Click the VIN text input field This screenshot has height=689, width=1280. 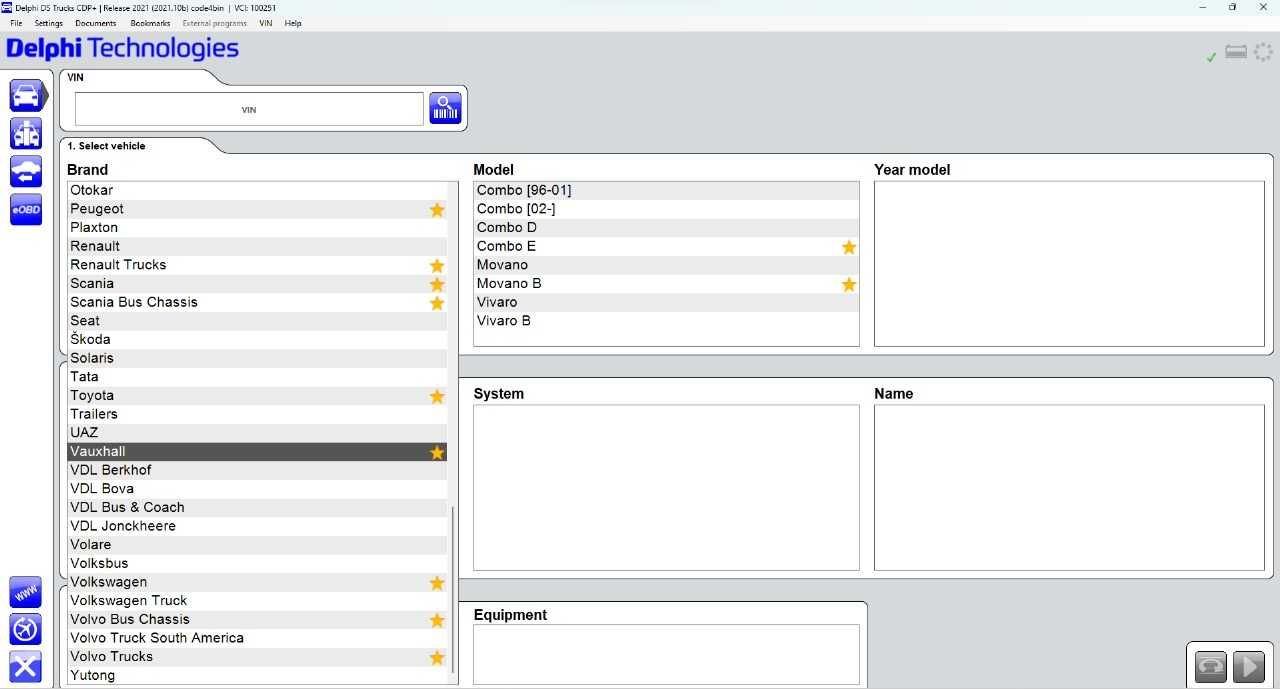point(249,109)
